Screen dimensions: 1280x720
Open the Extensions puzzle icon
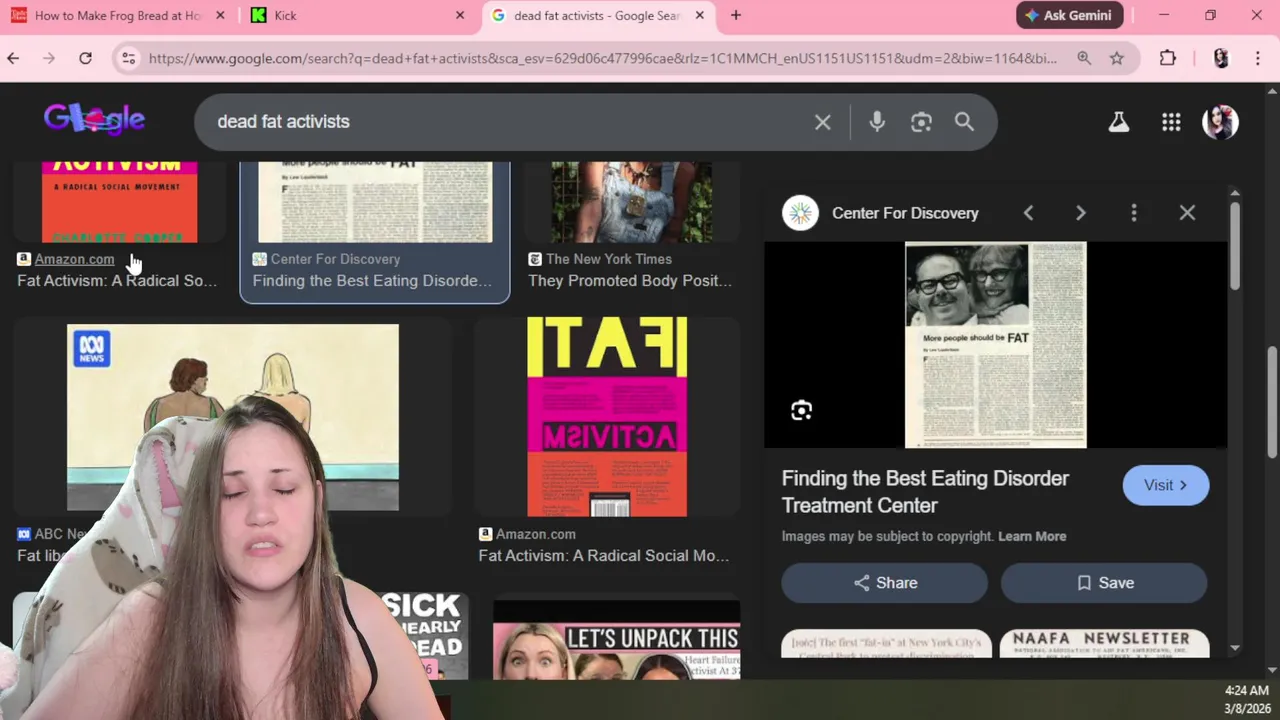coord(1168,58)
